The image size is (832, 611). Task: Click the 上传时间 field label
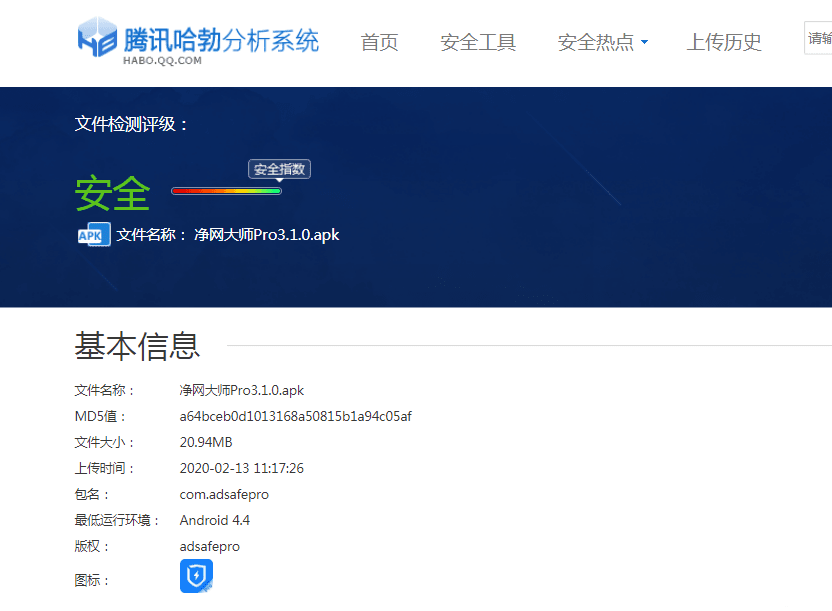point(104,468)
